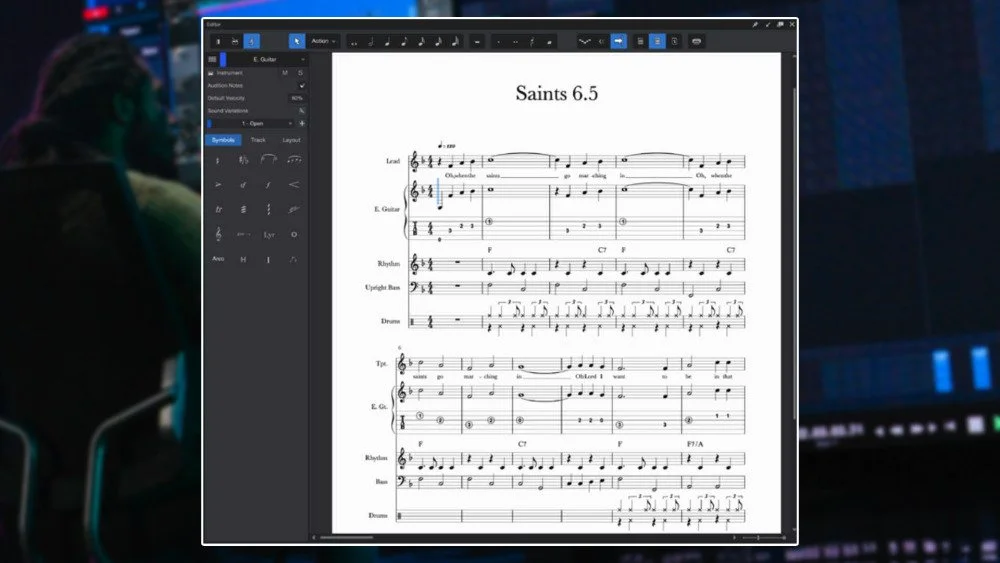Click the track list icon beside E. Guitar
1000x563 pixels.
pos(212,59)
